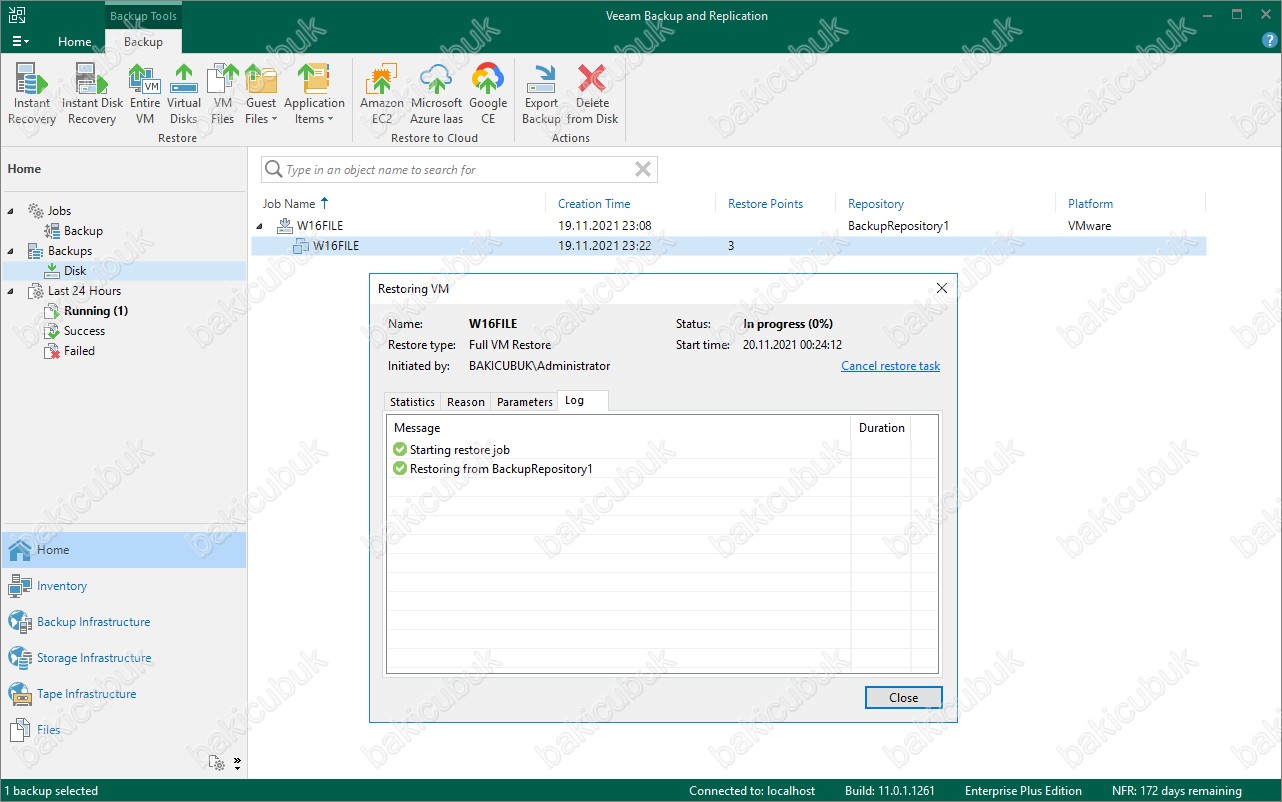Open Inventory in the navigation pane
The height and width of the screenshot is (802, 1282).
[62, 586]
